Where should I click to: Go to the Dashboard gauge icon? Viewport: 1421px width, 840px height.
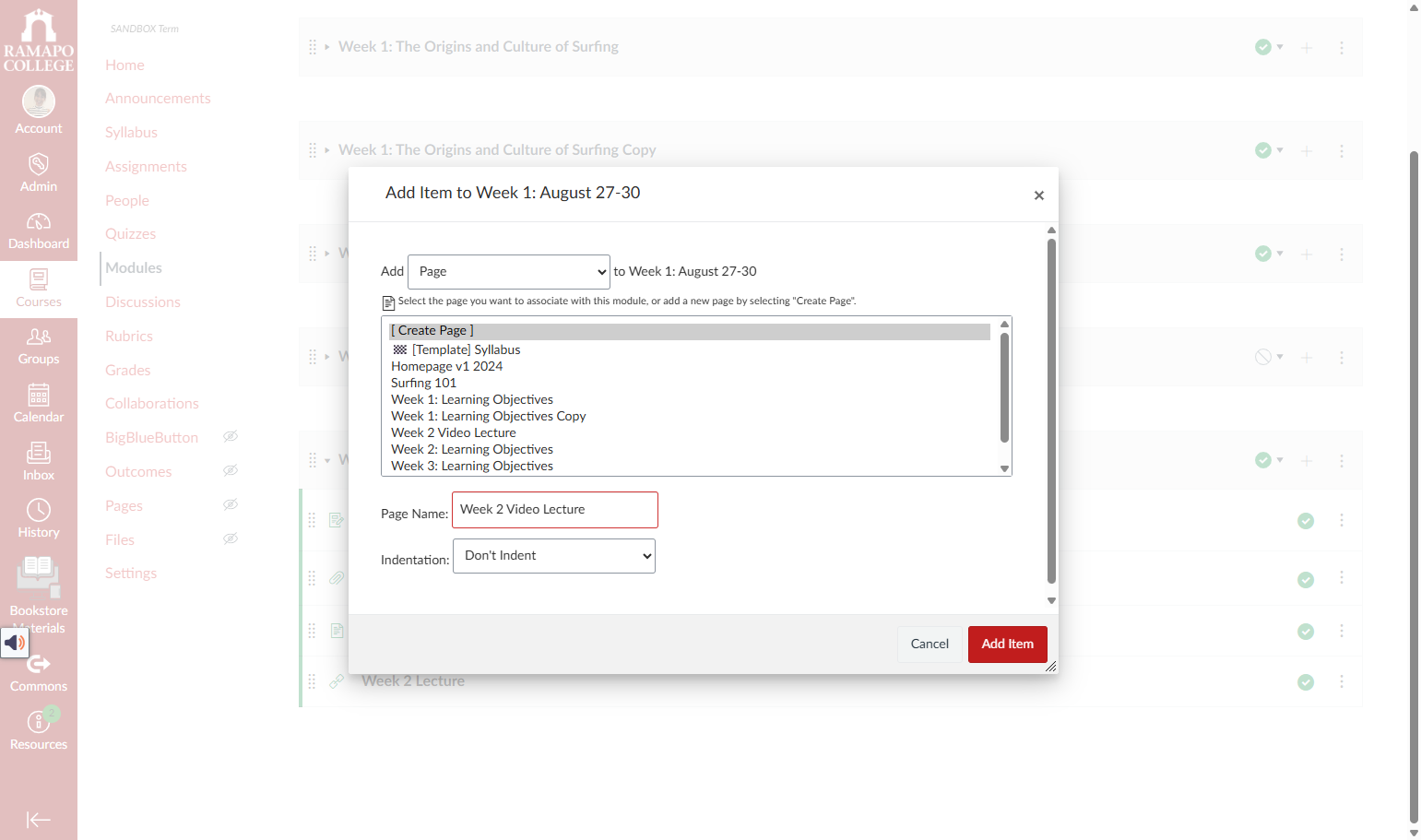[39, 221]
